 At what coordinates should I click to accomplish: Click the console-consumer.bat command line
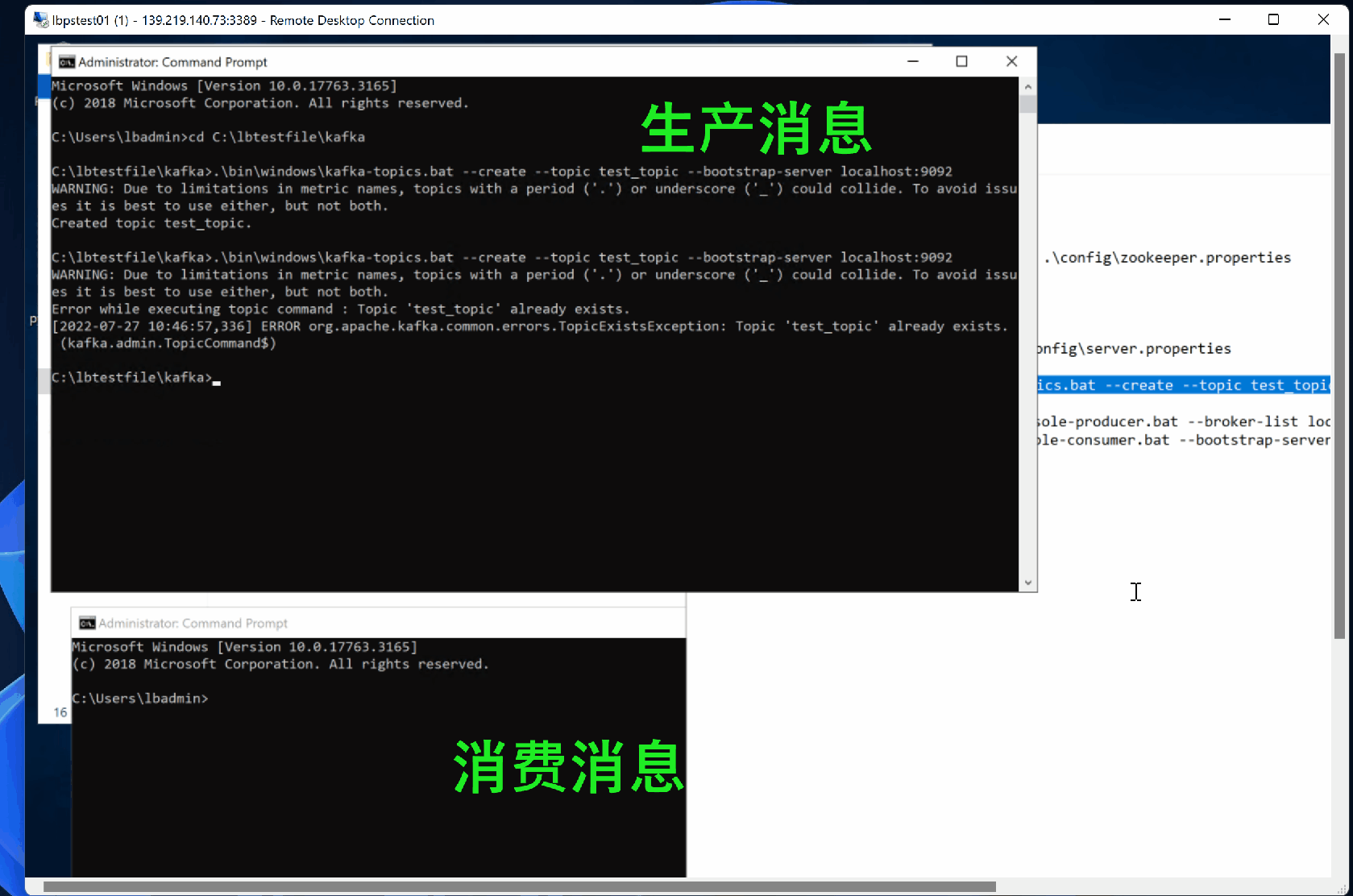(1183, 440)
